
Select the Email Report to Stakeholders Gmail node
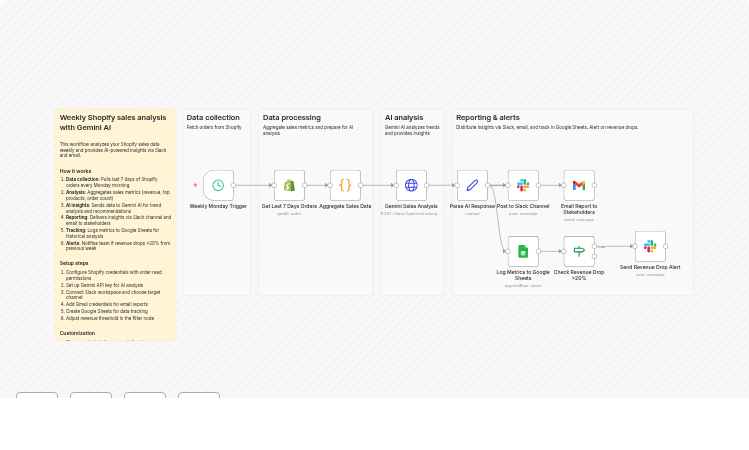pos(579,185)
